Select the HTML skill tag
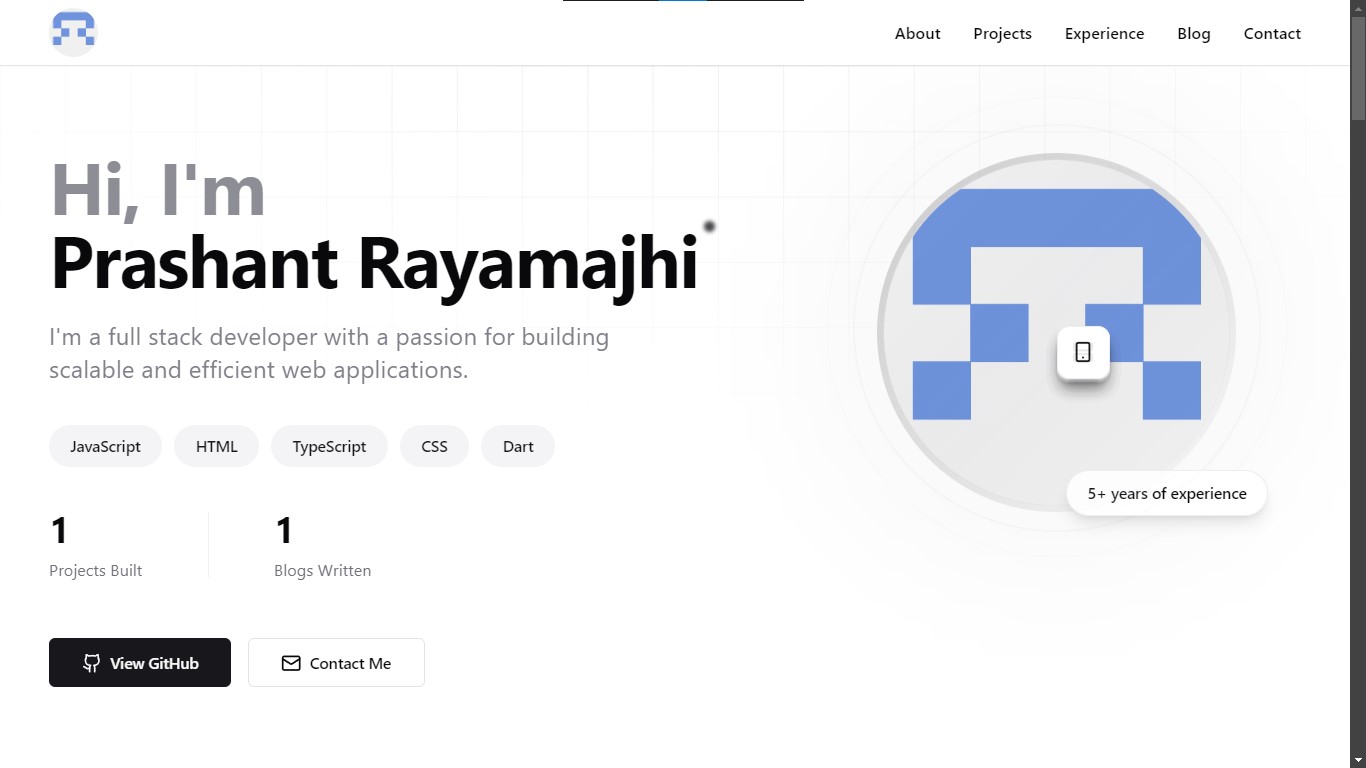Screen dimensions: 1366x768 click(216, 446)
